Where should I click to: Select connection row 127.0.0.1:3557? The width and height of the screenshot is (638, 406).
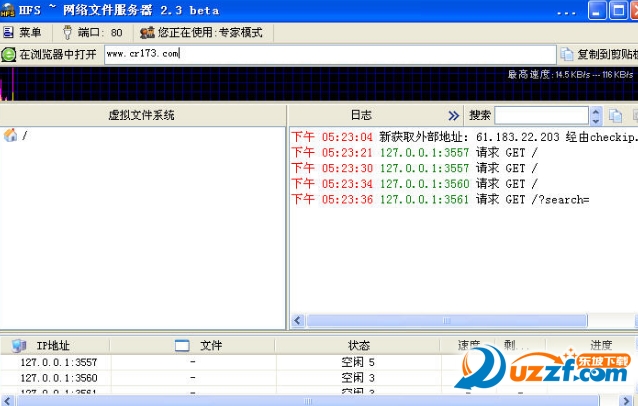pyautogui.click(x=58, y=362)
